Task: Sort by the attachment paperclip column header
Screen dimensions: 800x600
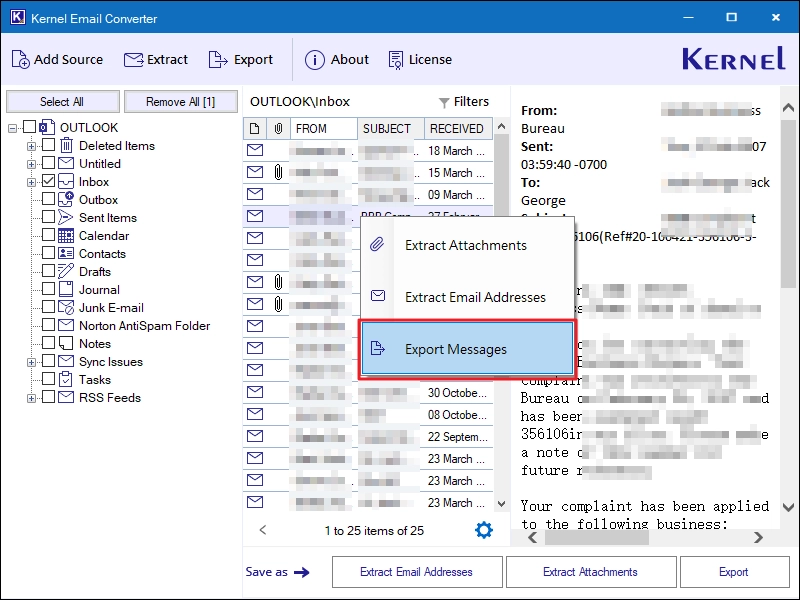Action: (x=278, y=129)
